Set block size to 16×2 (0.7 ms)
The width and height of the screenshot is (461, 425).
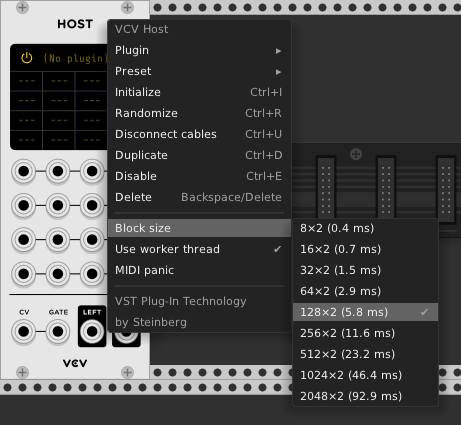click(365, 249)
